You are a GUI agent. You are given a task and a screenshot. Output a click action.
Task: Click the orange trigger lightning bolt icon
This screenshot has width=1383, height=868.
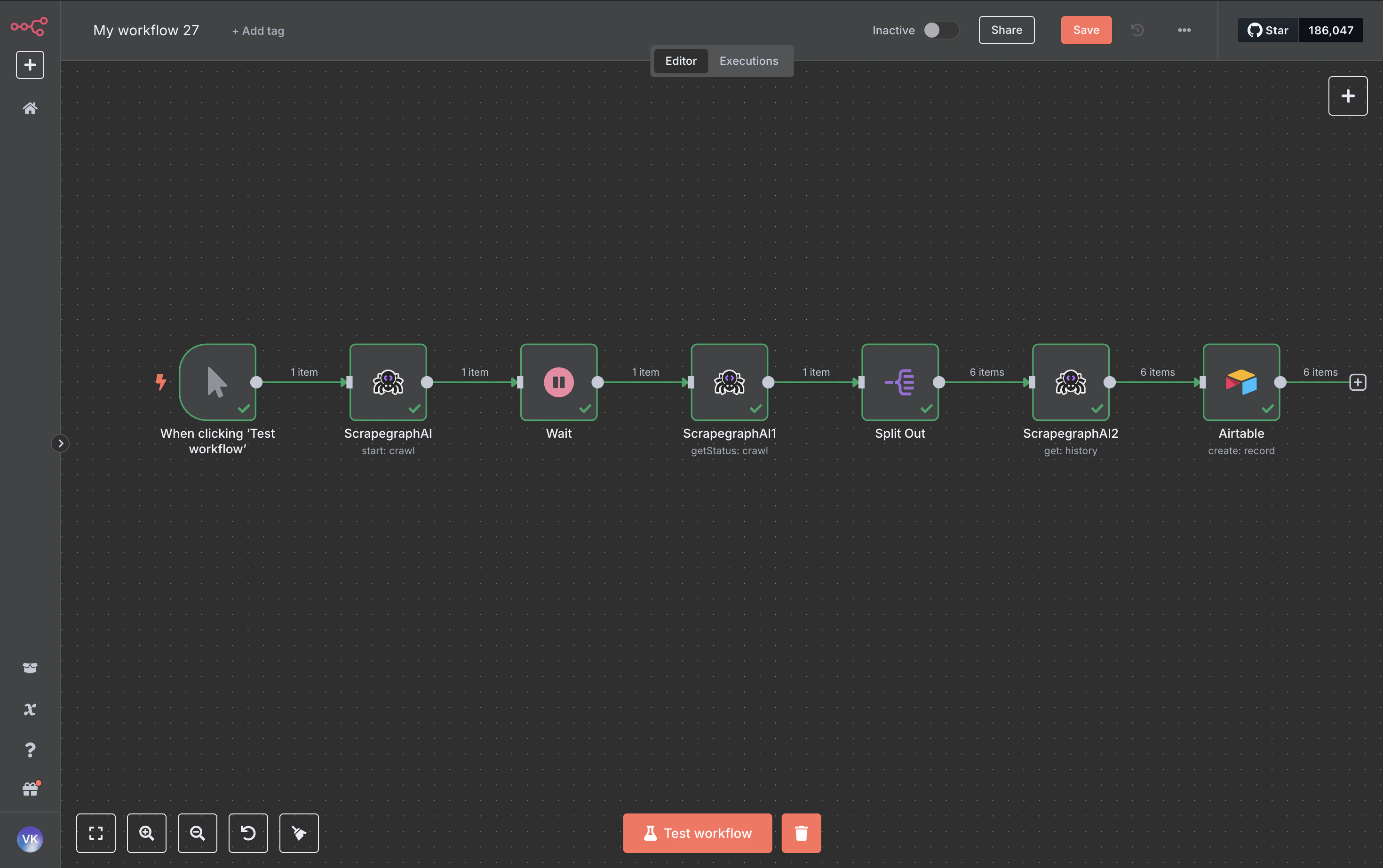click(x=161, y=382)
